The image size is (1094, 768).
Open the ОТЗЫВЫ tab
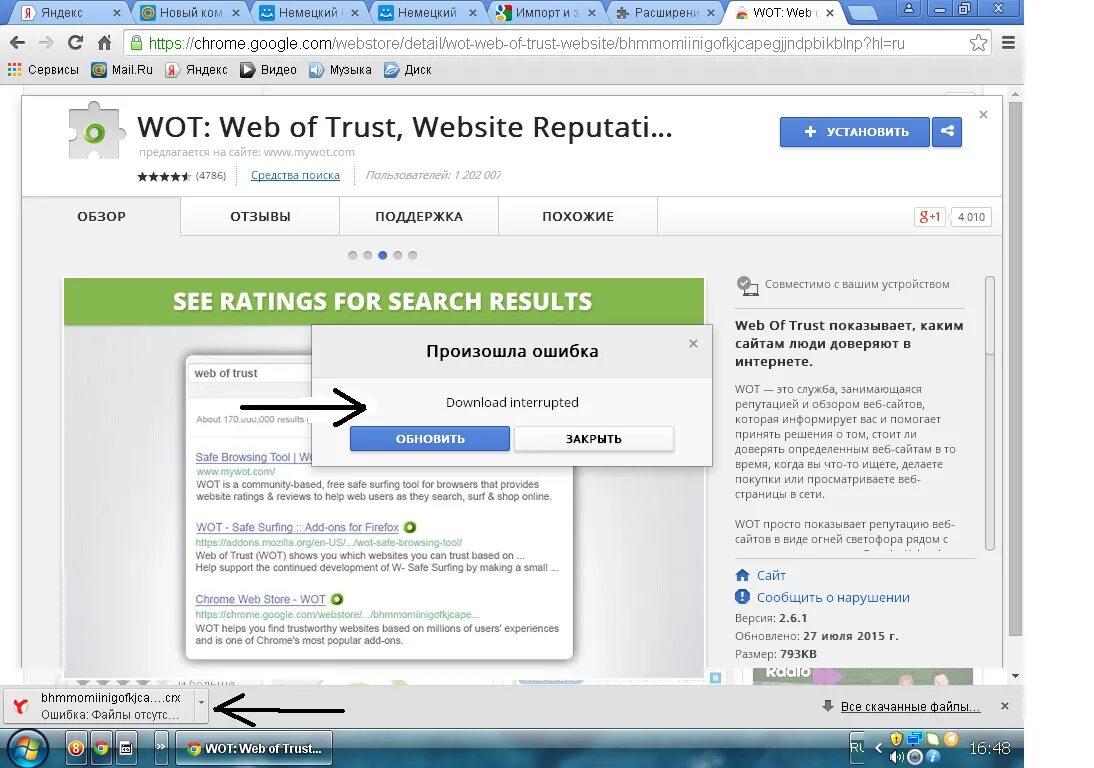point(260,216)
